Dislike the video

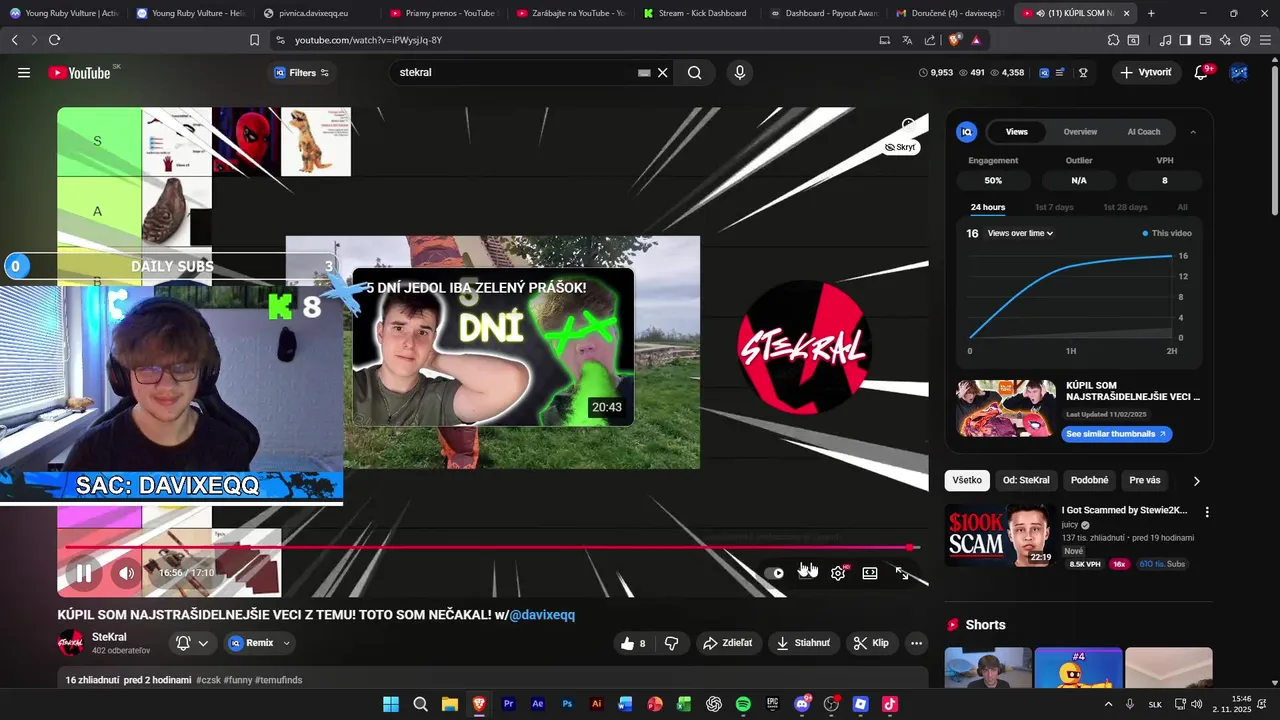click(673, 643)
